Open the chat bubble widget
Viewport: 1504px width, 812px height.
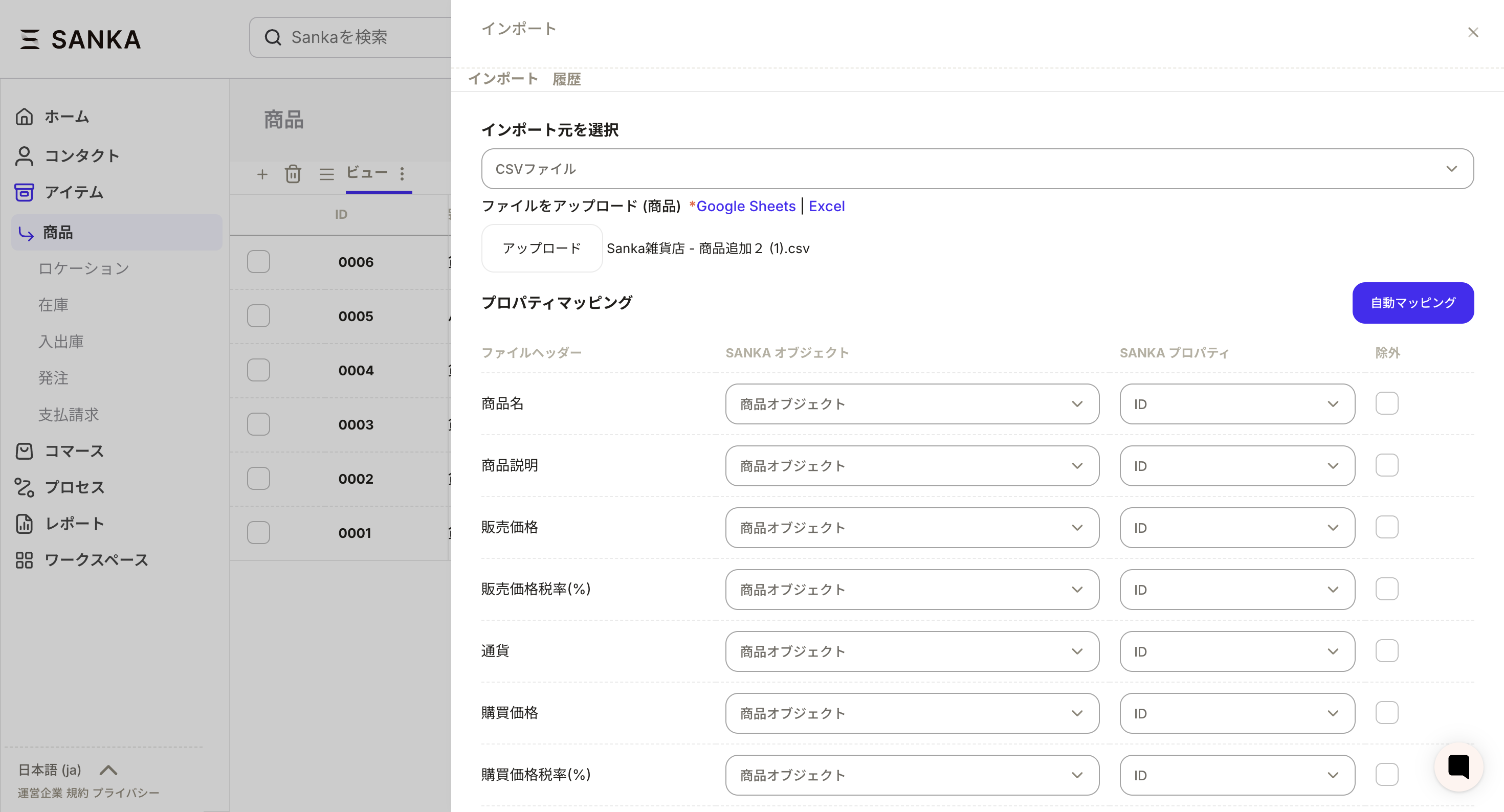coord(1458,766)
